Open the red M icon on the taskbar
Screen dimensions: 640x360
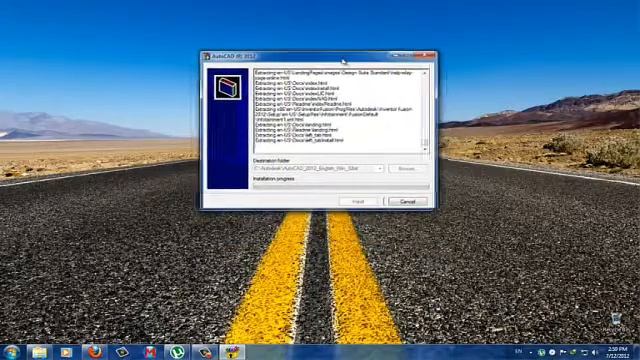pyautogui.click(x=150, y=352)
